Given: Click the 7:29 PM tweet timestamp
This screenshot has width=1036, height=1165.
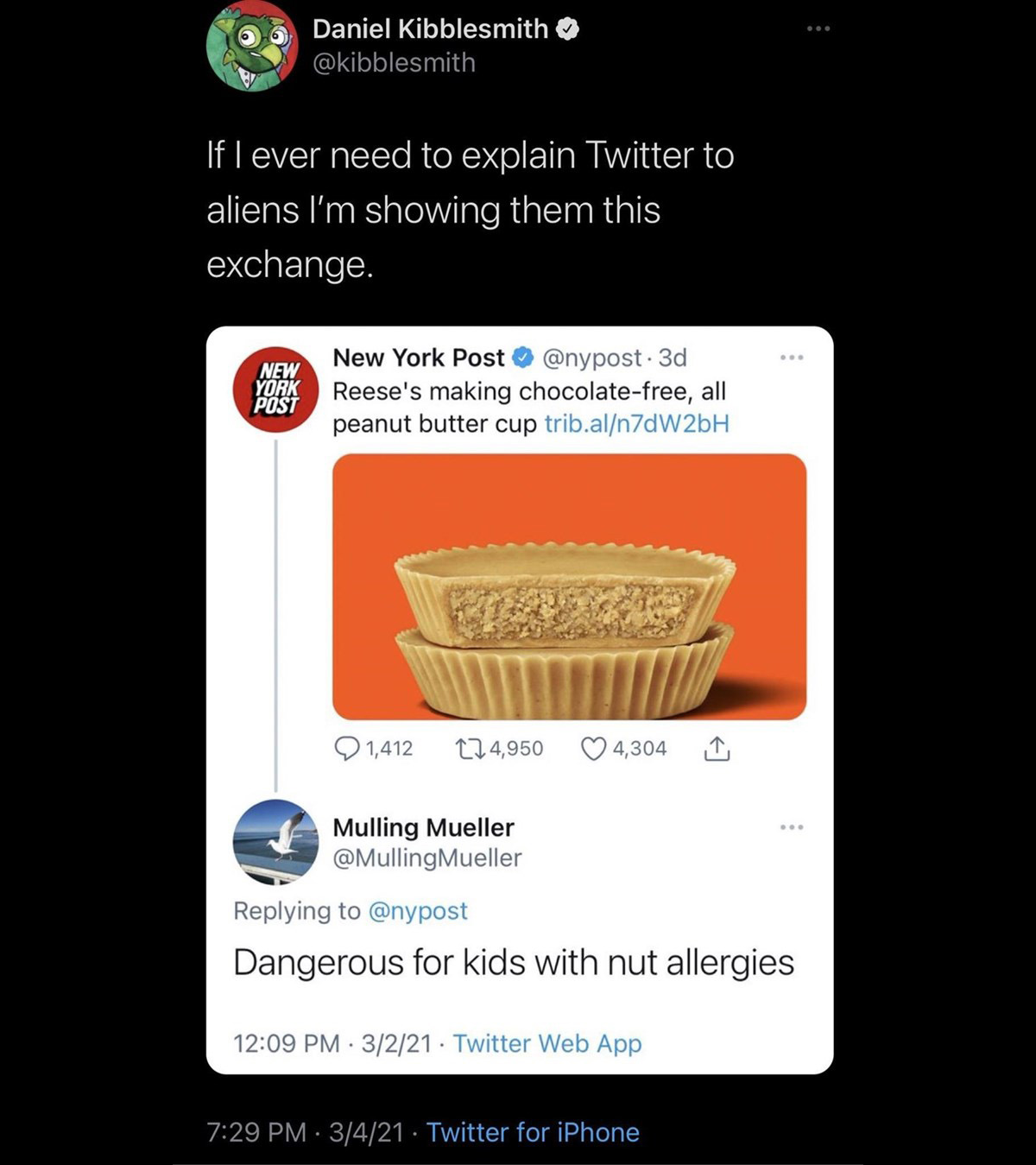Looking at the screenshot, I should (256, 1132).
